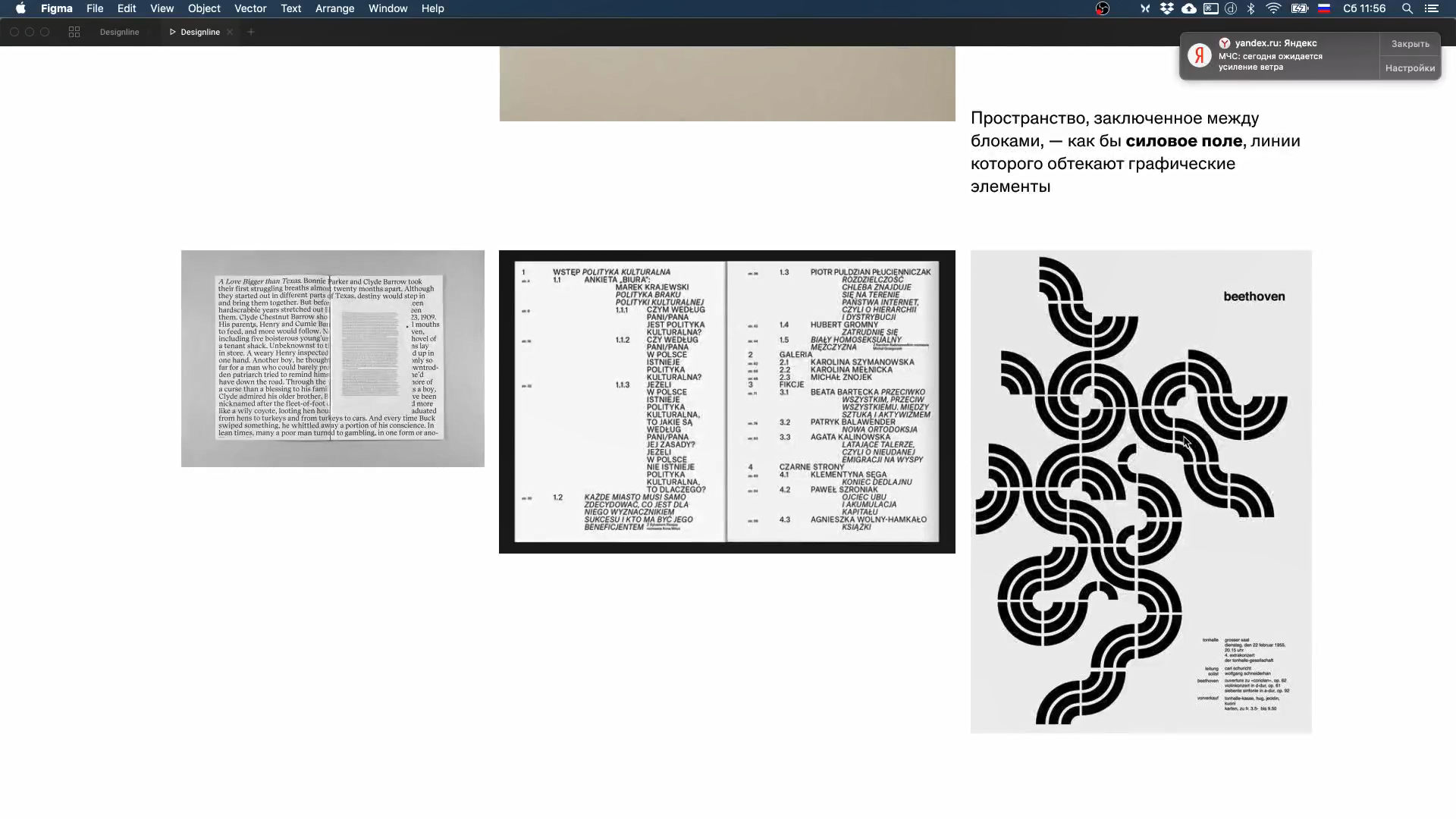Screen dimensions: 1456x819
Task: Open the Vector menu
Action: [250, 8]
